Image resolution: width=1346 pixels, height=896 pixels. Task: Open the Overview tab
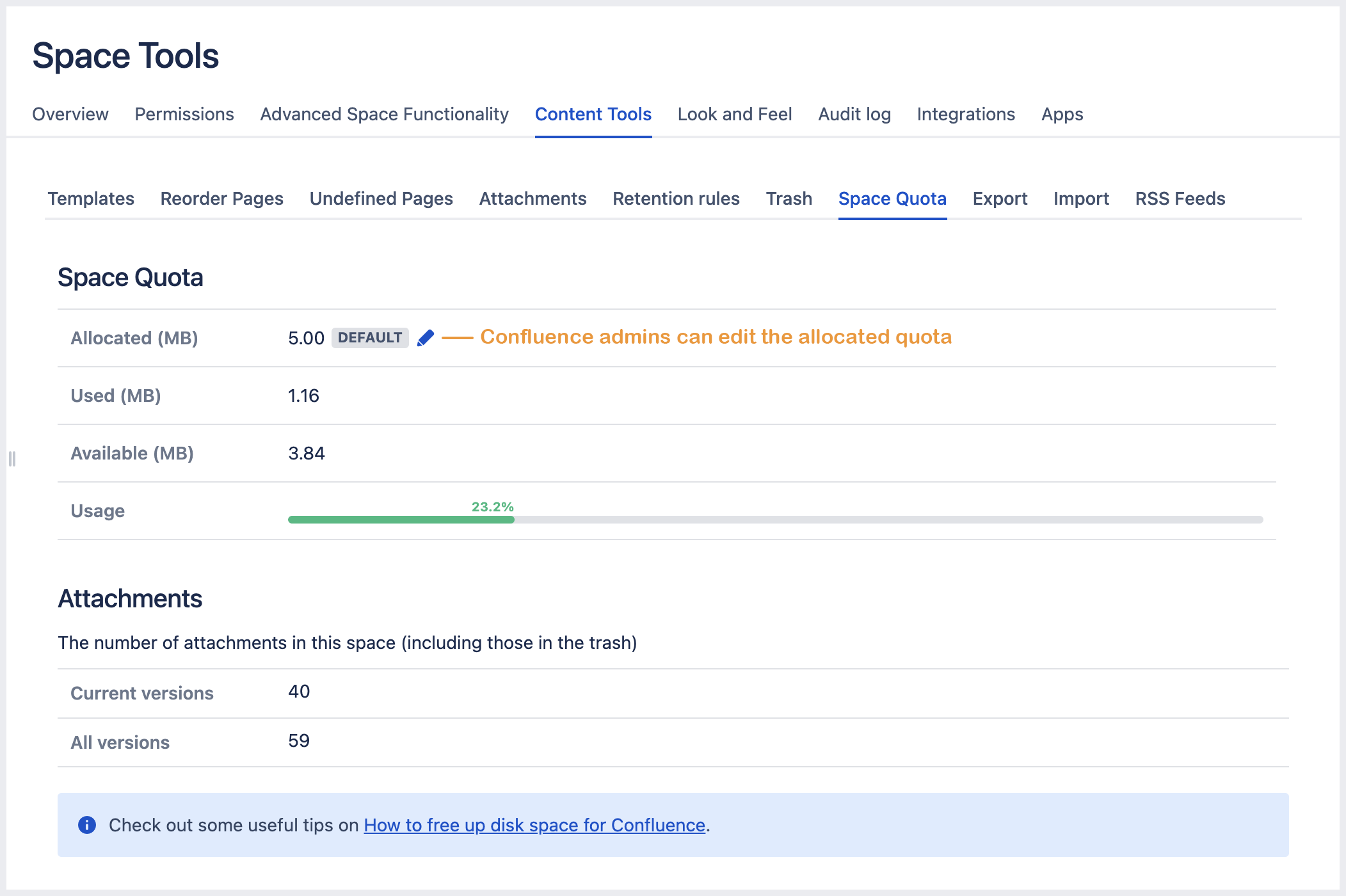click(x=70, y=114)
